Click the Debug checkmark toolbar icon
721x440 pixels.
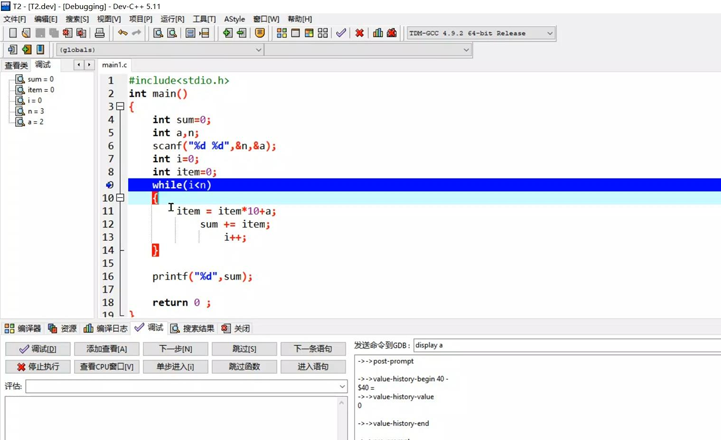[x=341, y=33]
